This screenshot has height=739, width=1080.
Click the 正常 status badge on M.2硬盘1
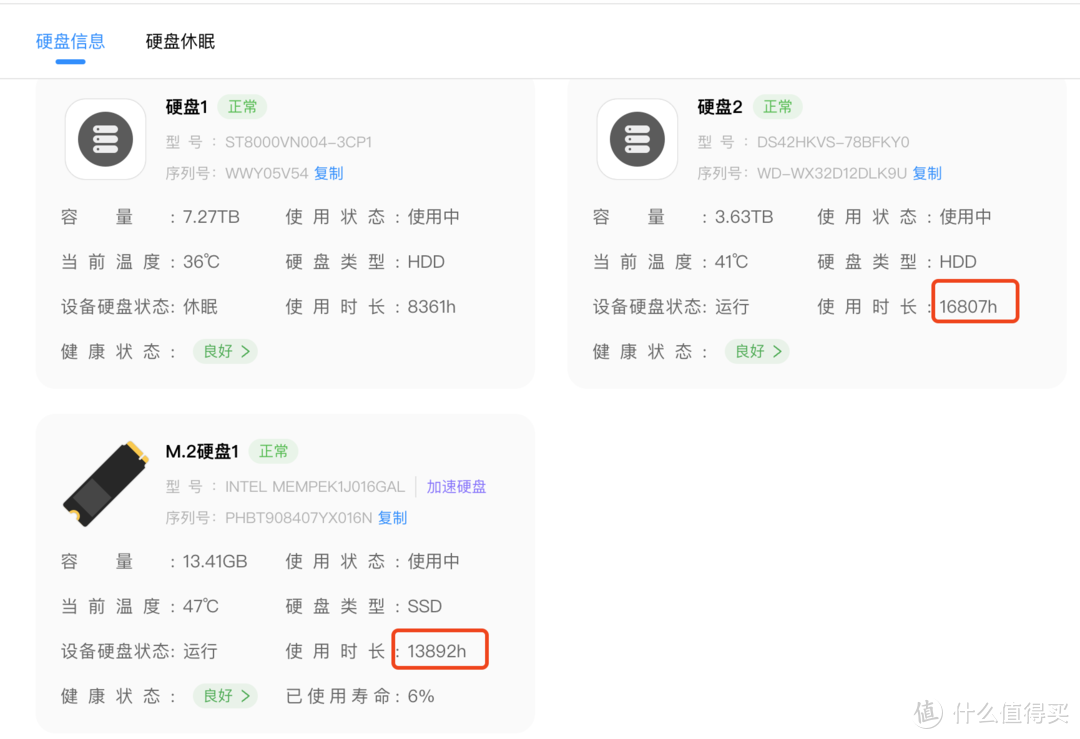coord(273,451)
